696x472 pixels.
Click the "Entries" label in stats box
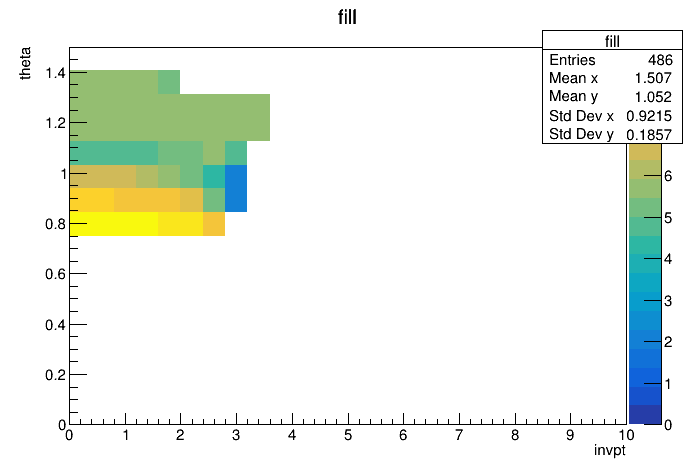click(x=572, y=60)
